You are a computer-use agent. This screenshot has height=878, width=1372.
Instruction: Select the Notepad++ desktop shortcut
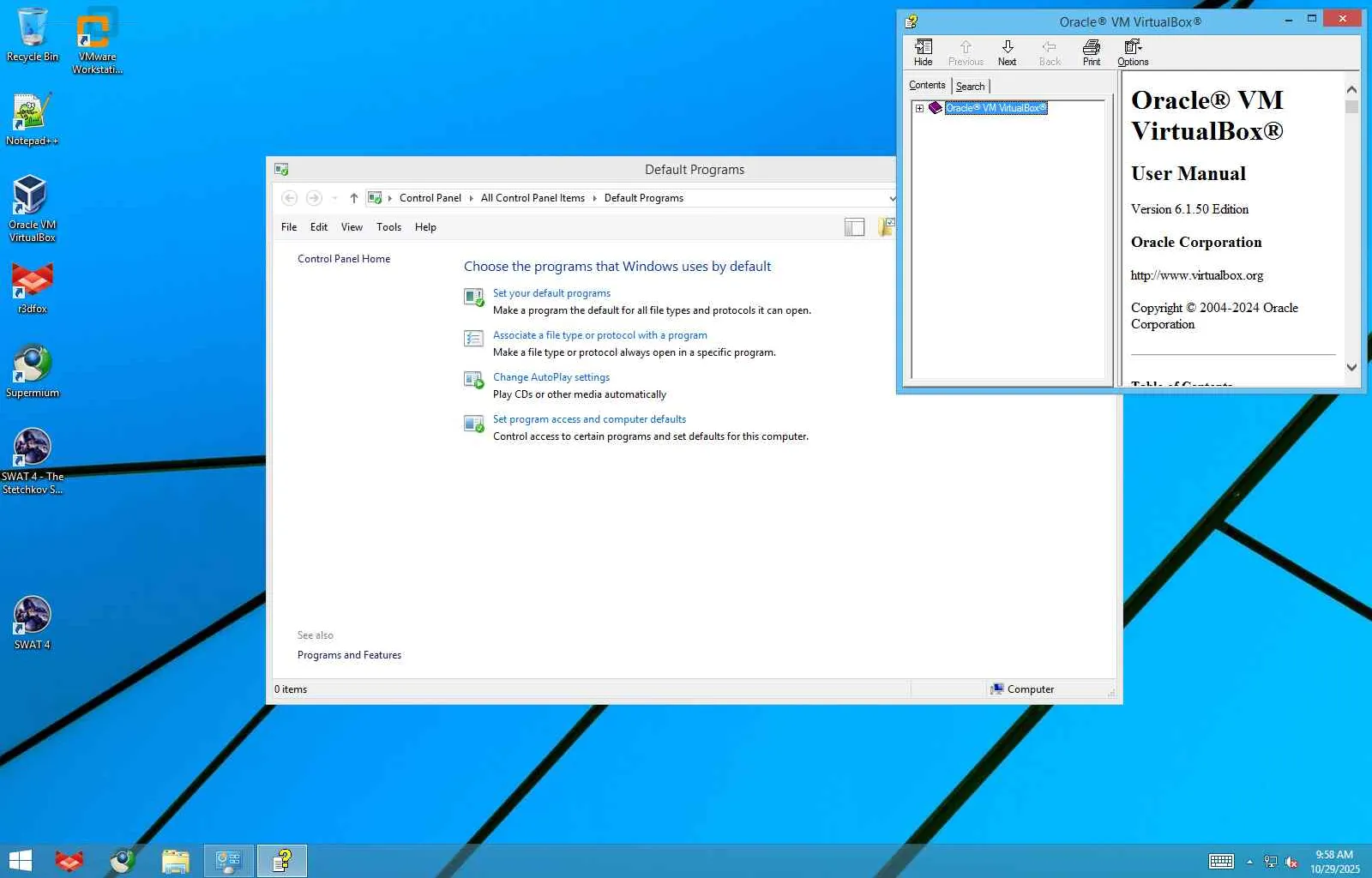(x=33, y=119)
